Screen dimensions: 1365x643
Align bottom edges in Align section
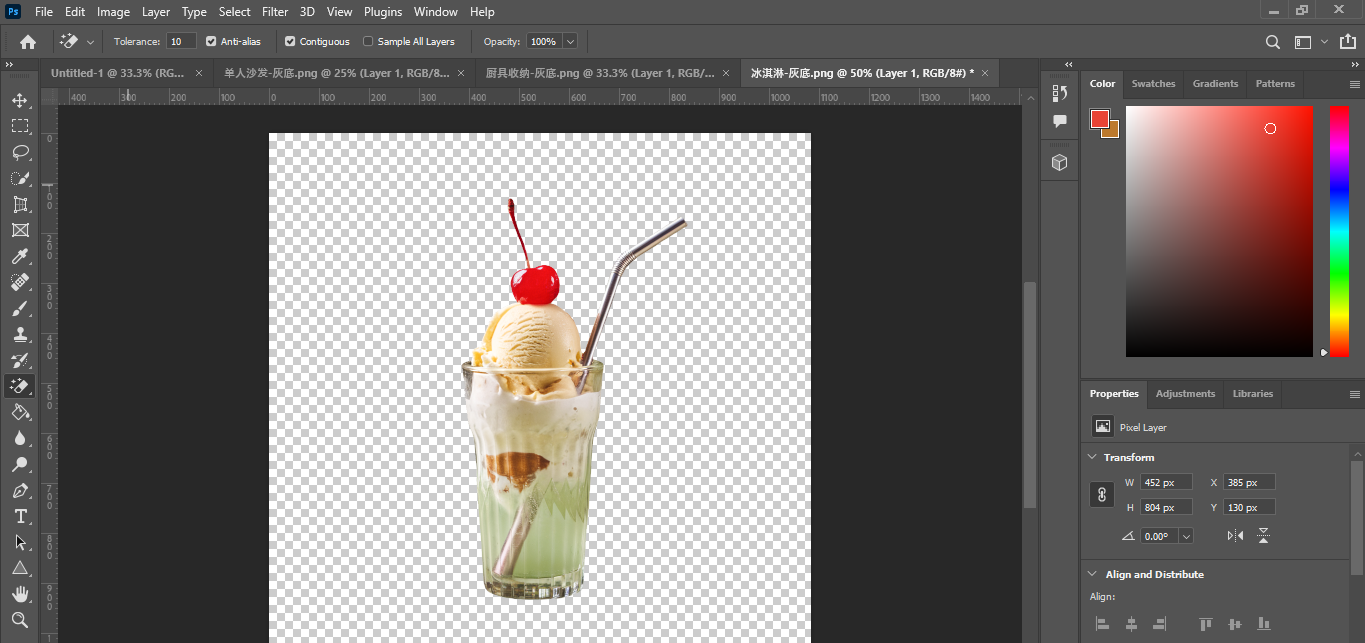click(x=1263, y=624)
